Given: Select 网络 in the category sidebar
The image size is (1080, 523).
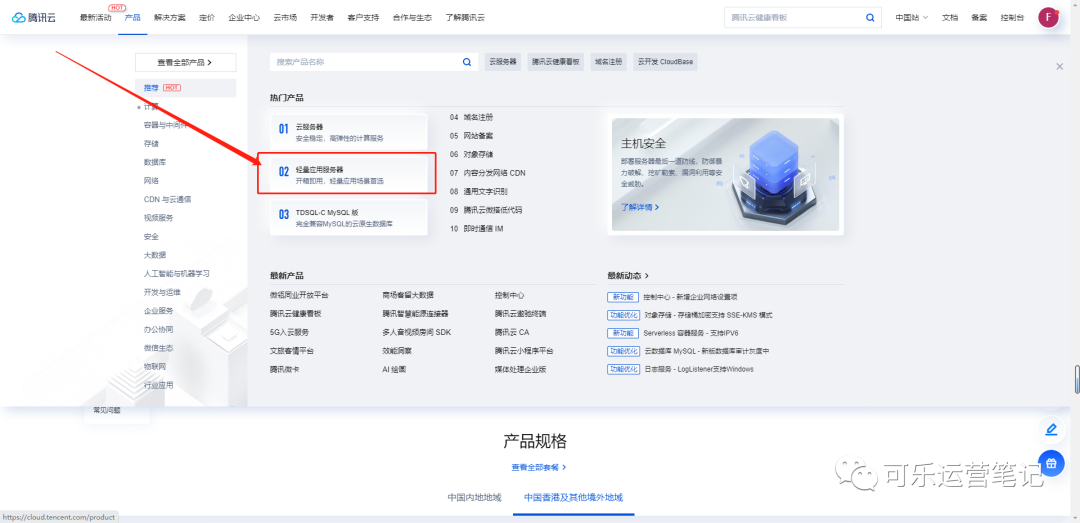Looking at the screenshot, I should 151,181.
